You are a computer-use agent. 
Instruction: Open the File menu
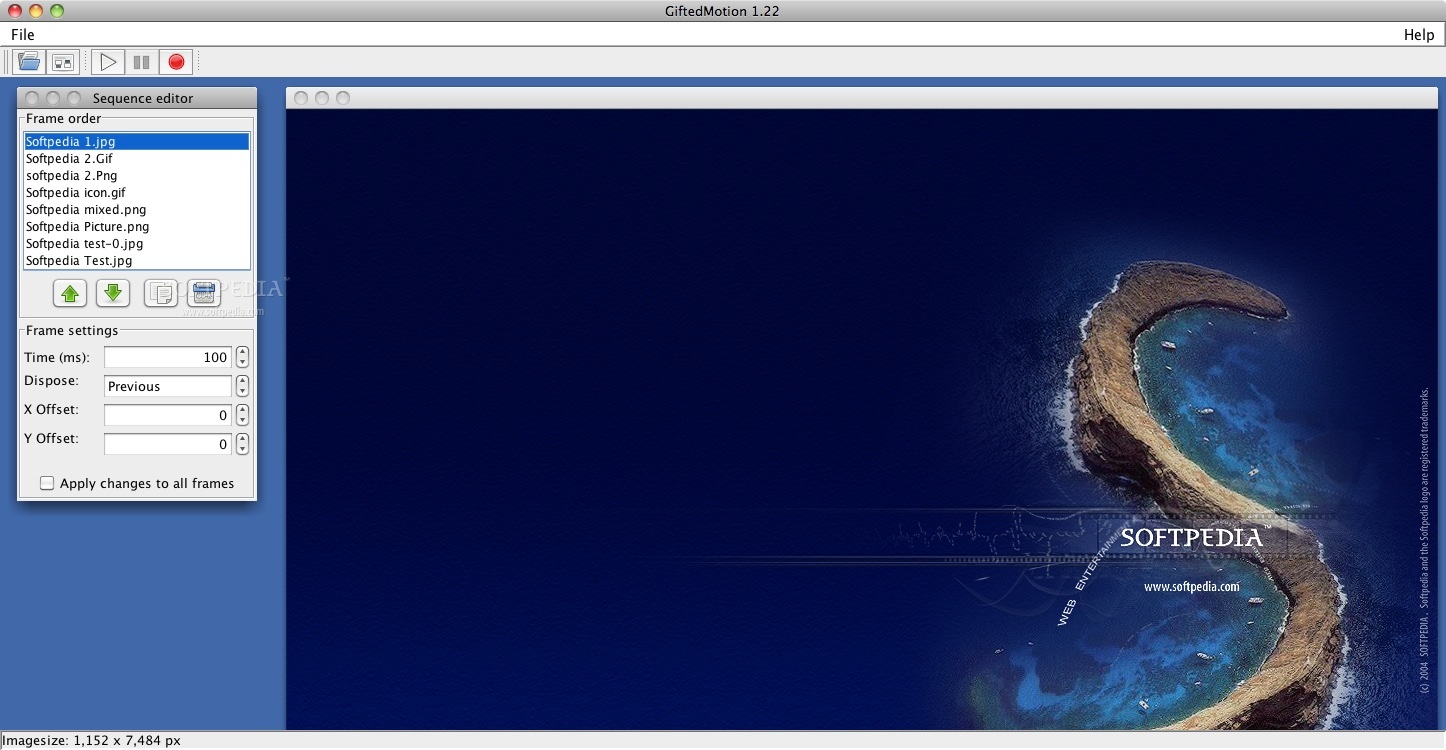pyautogui.click(x=22, y=34)
